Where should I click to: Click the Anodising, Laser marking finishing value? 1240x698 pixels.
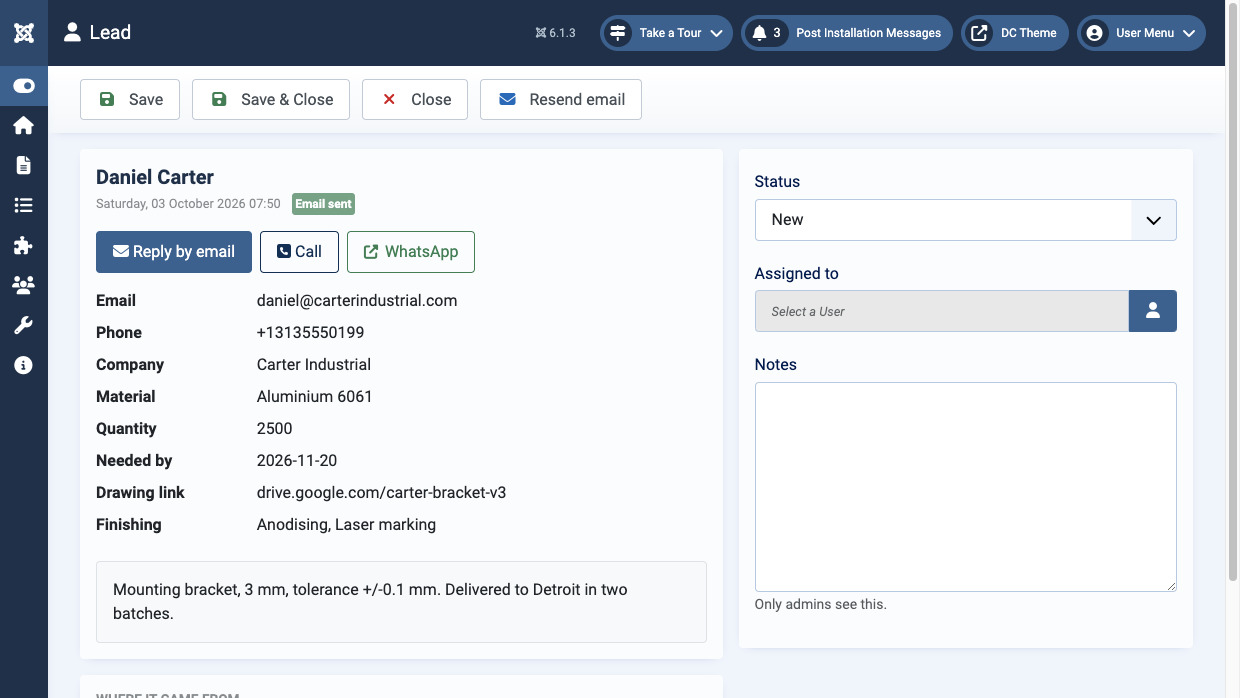[347, 525]
